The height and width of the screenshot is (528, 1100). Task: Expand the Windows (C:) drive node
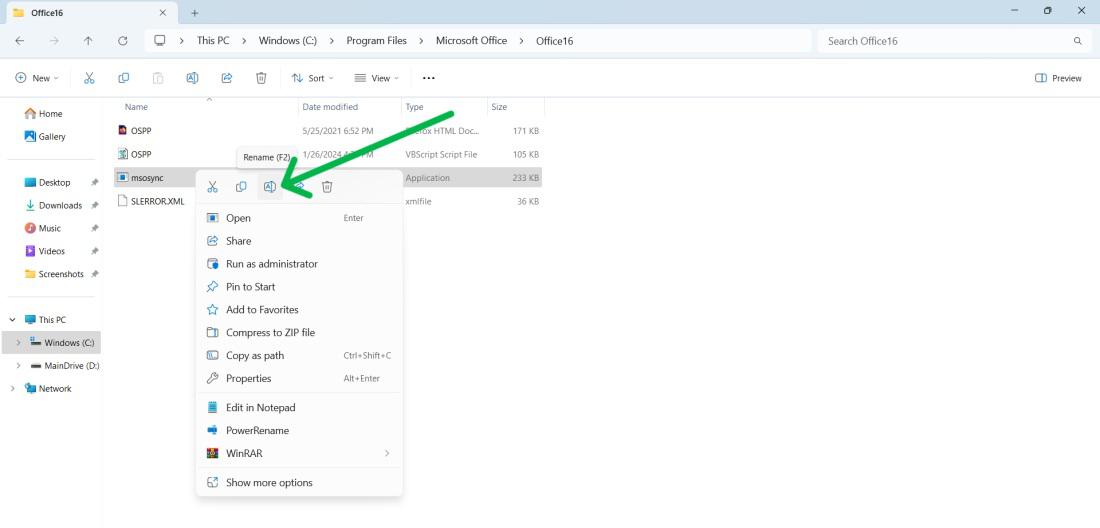pyautogui.click(x=18, y=343)
